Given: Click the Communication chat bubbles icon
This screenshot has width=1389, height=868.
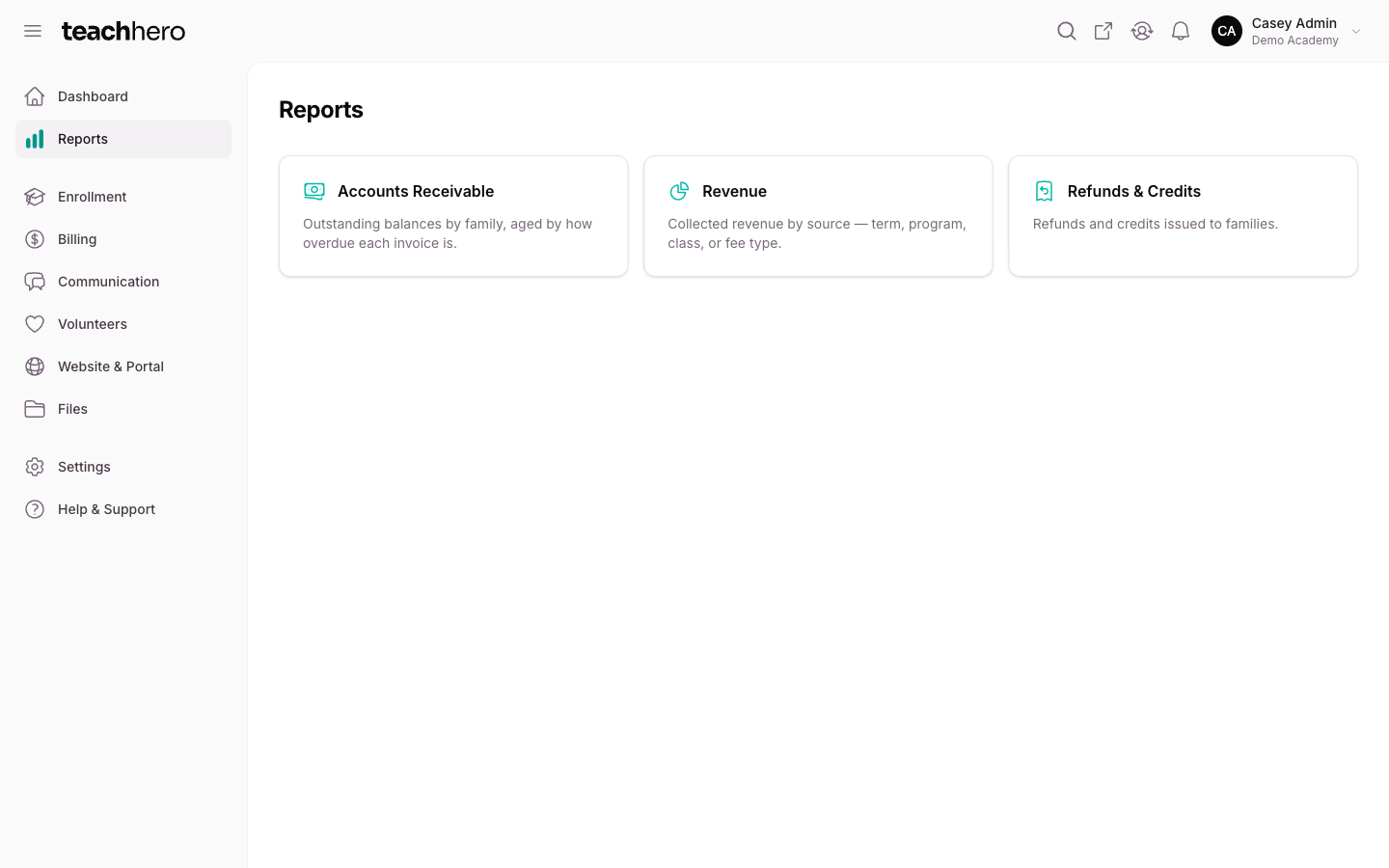Looking at the screenshot, I should coord(35,282).
